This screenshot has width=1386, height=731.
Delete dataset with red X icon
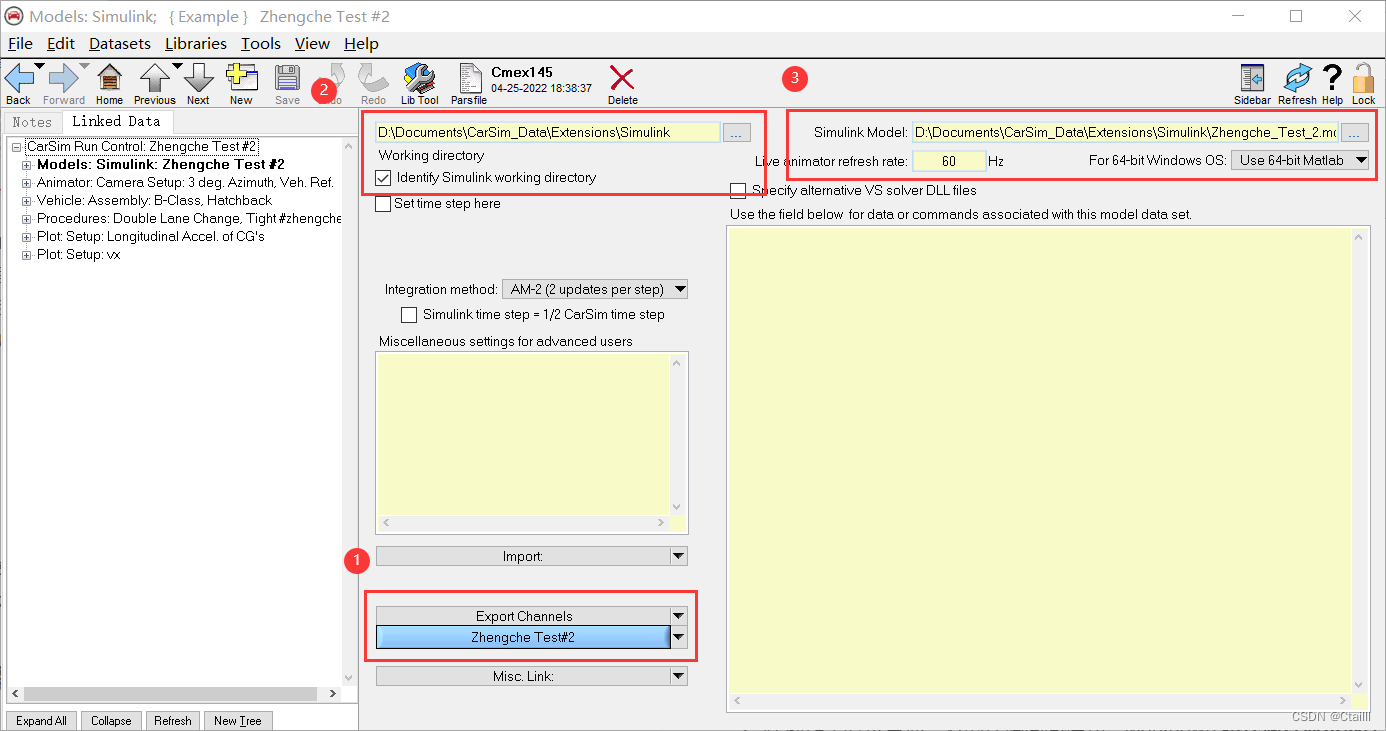(x=622, y=78)
